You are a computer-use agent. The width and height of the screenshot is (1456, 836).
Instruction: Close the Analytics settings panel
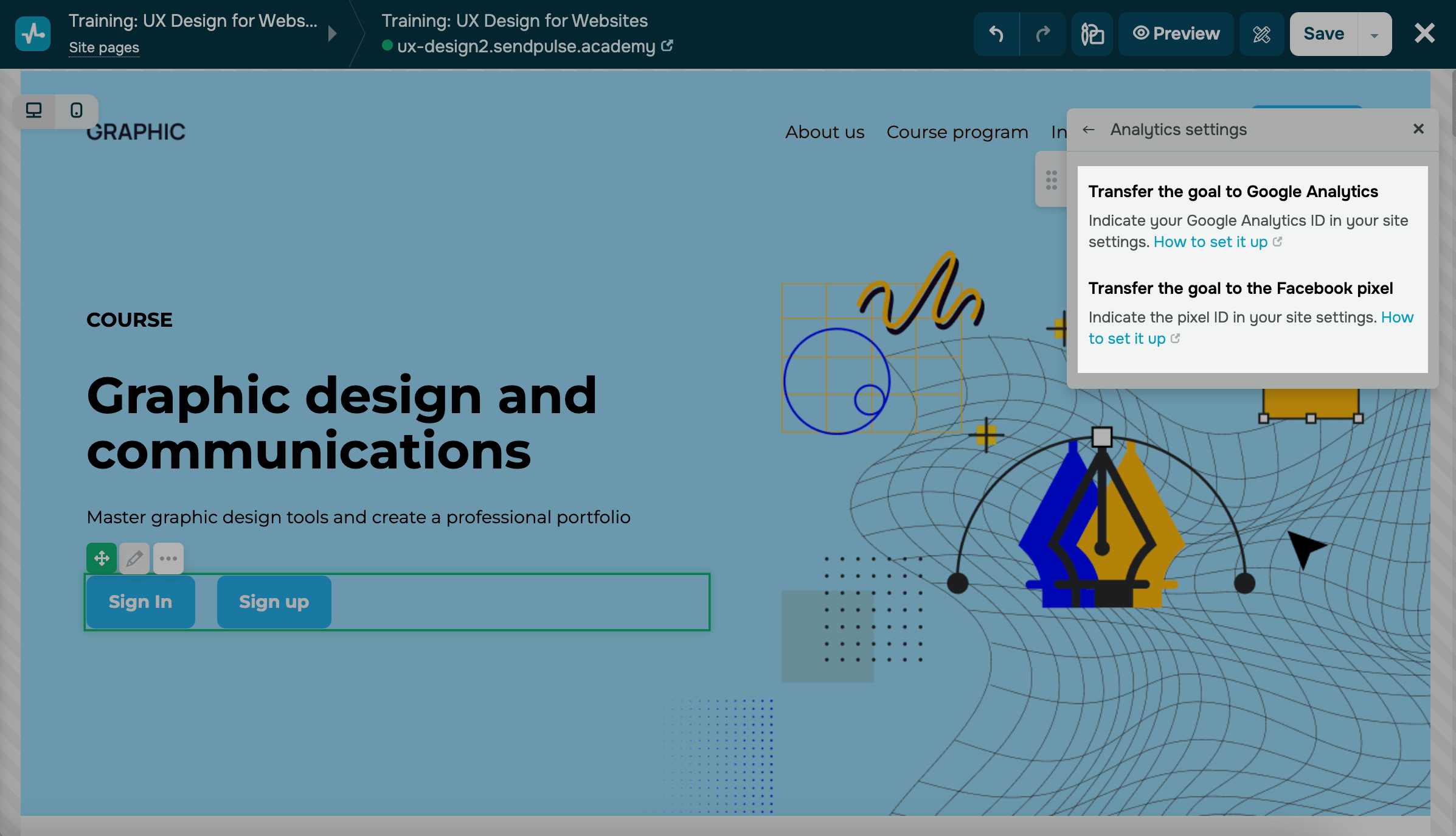tap(1418, 129)
